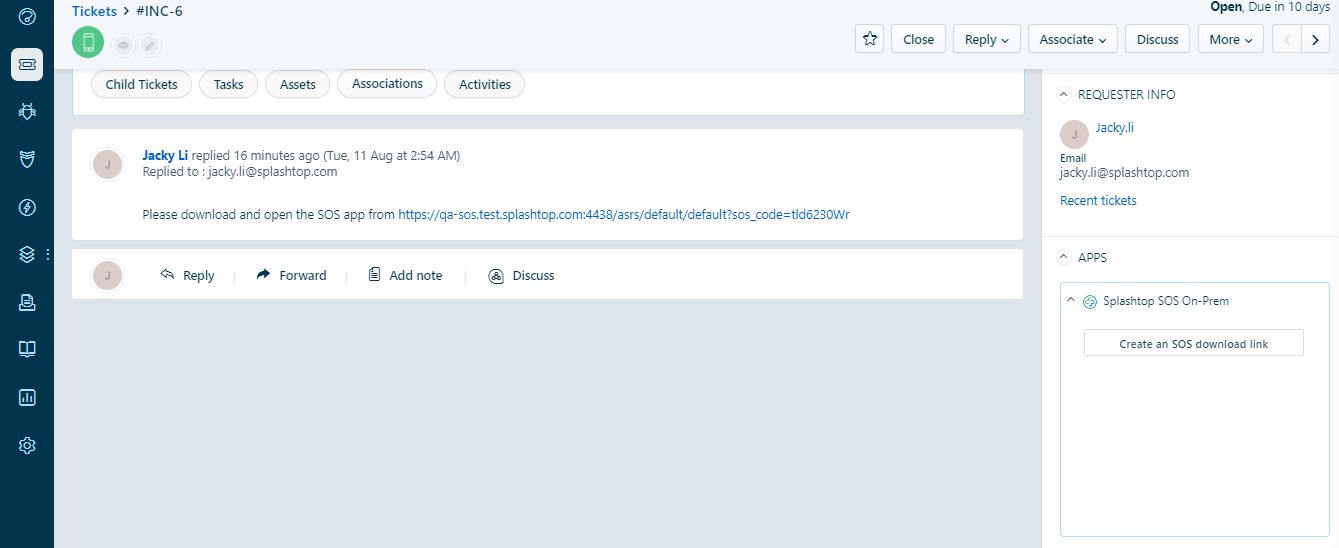Toggle the watch eye icon under ticket title
Image resolution: width=1339 pixels, height=548 pixels.
pyautogui.click(x=123, y=45)
